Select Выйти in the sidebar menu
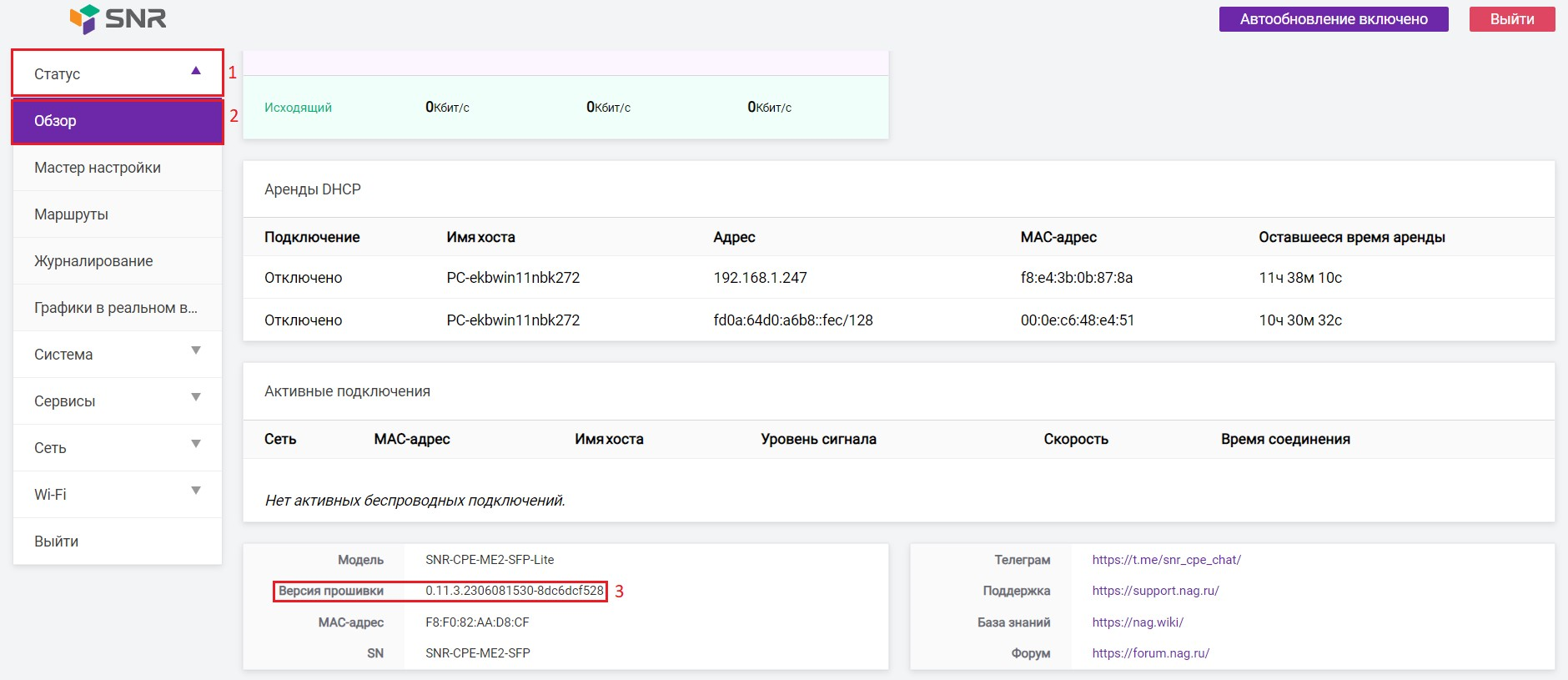This screenshot has width=1568, height=680. [118, 541]
